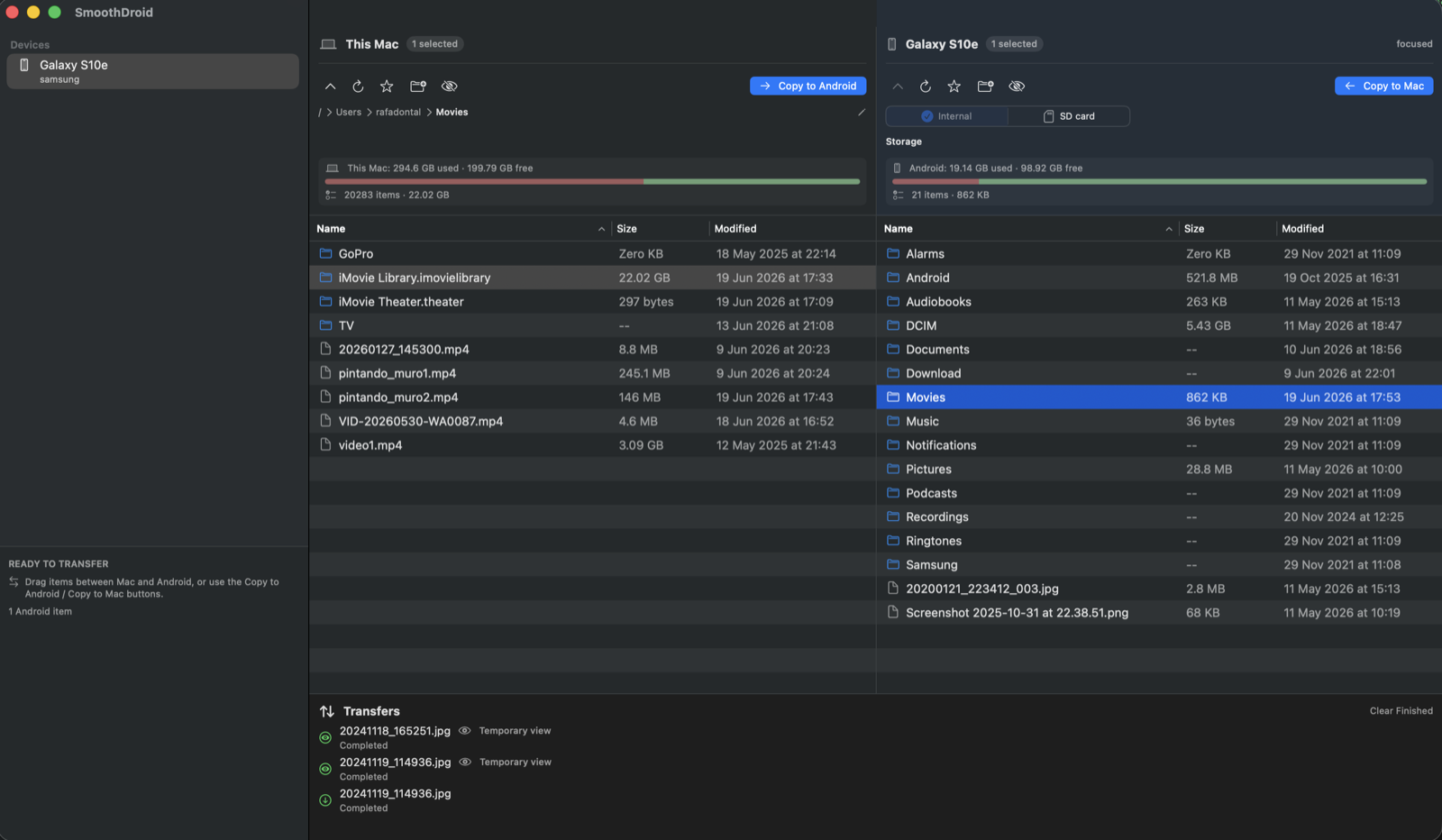Image resolution: width=1442 pixels, height=840 pixels.
Task: Sort Android files by Modified column
Action: pos(1358,229)
